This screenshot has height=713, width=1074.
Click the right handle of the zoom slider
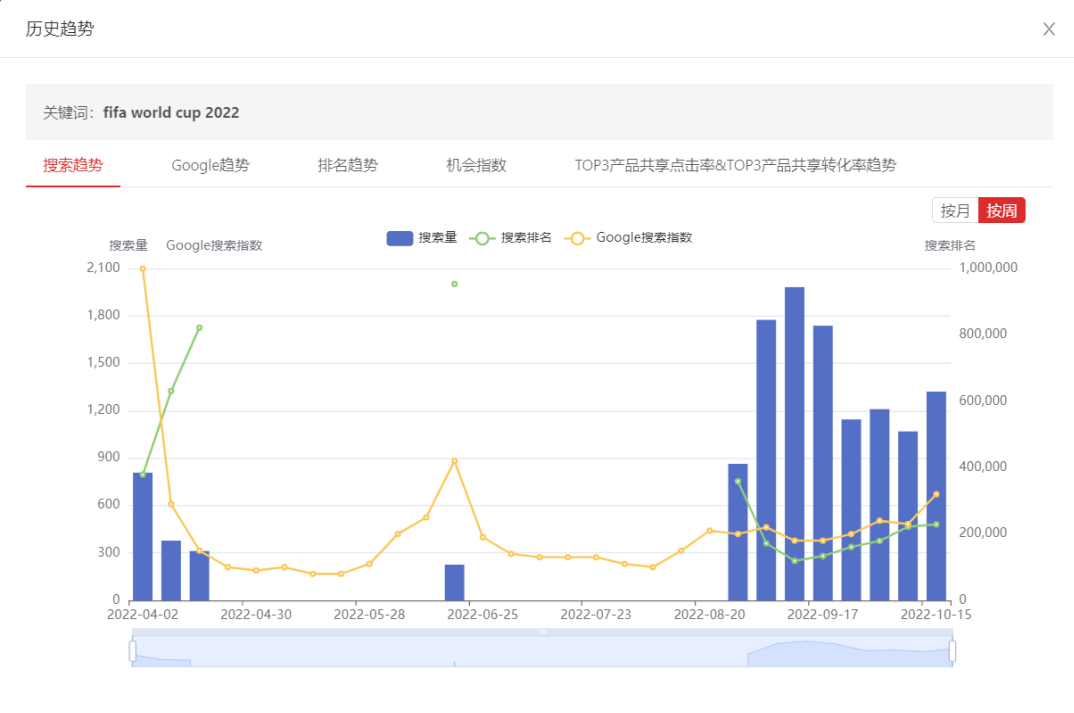[x=952, y=651]
